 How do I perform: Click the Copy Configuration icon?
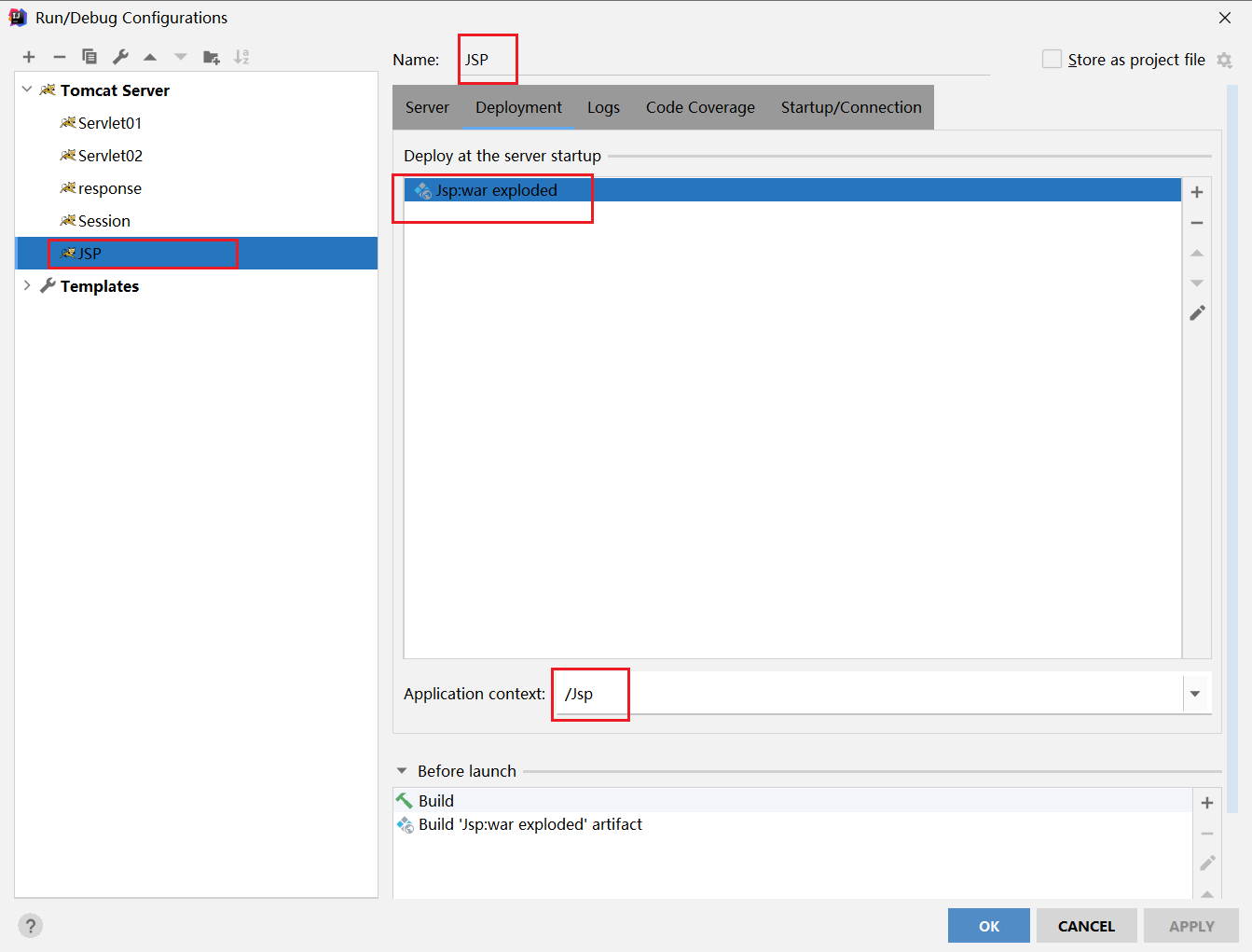click(89, 57)
